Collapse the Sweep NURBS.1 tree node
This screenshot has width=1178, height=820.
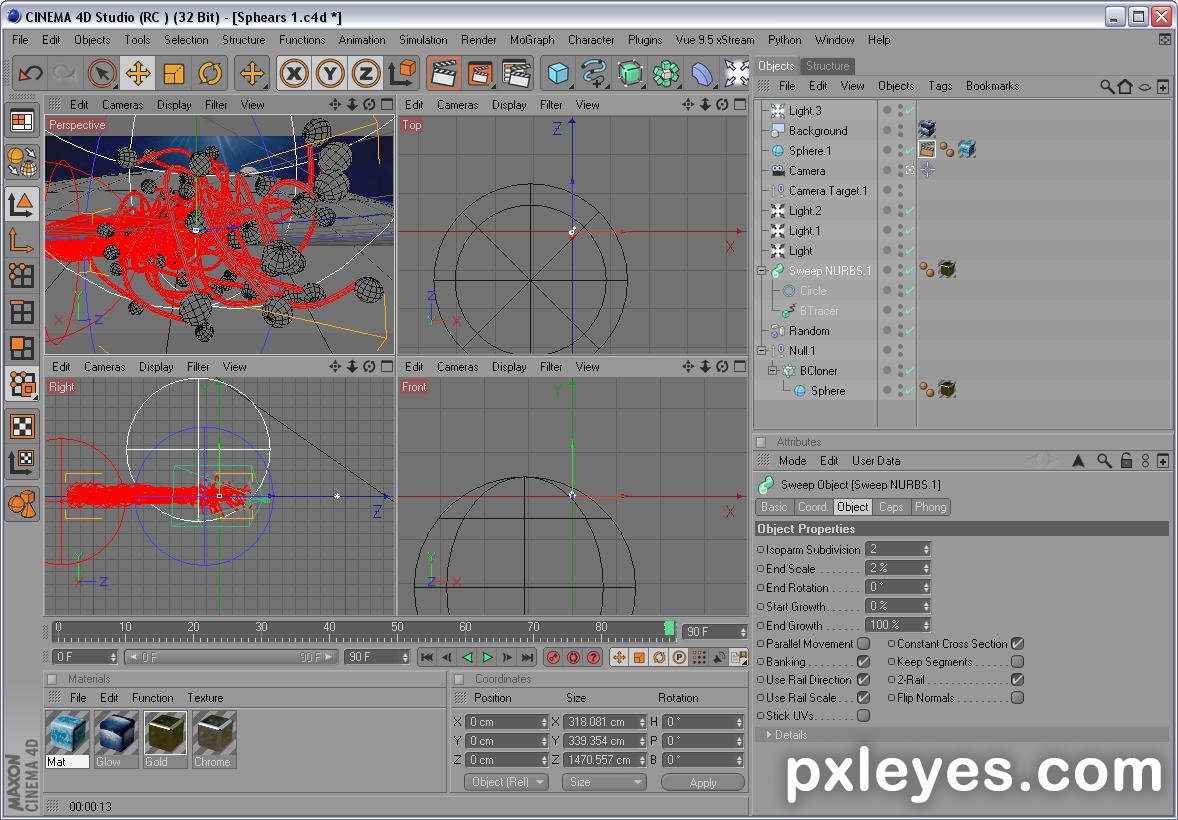[x=762, y=271]
